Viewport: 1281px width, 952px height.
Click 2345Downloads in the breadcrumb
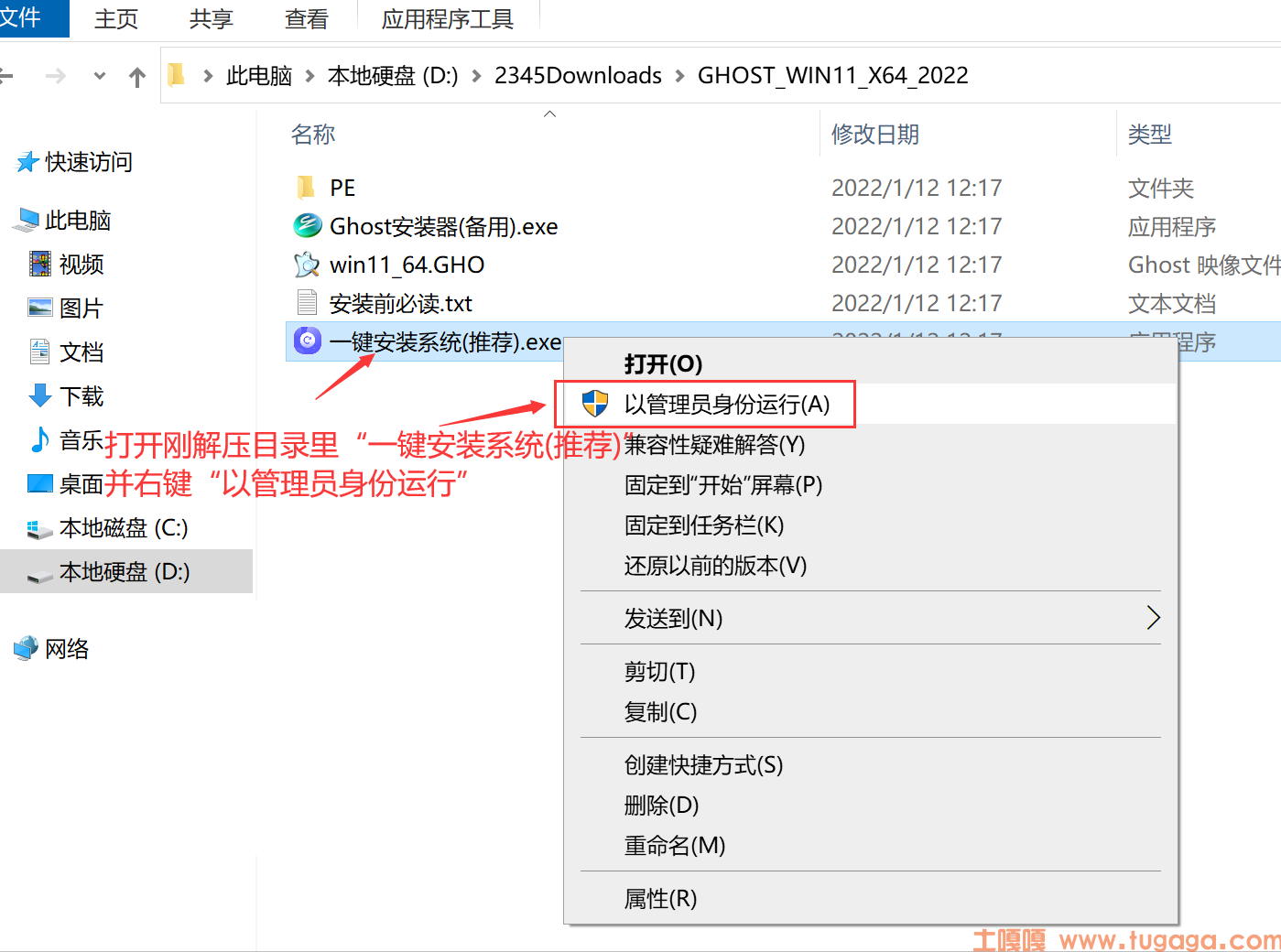[x=578, y=76]
